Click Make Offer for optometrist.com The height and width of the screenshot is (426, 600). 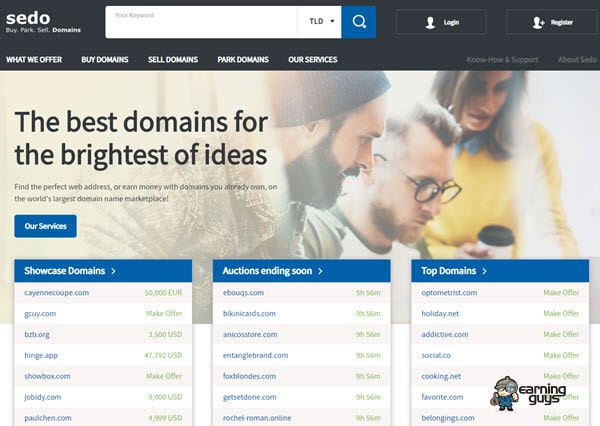coord(561,293)
